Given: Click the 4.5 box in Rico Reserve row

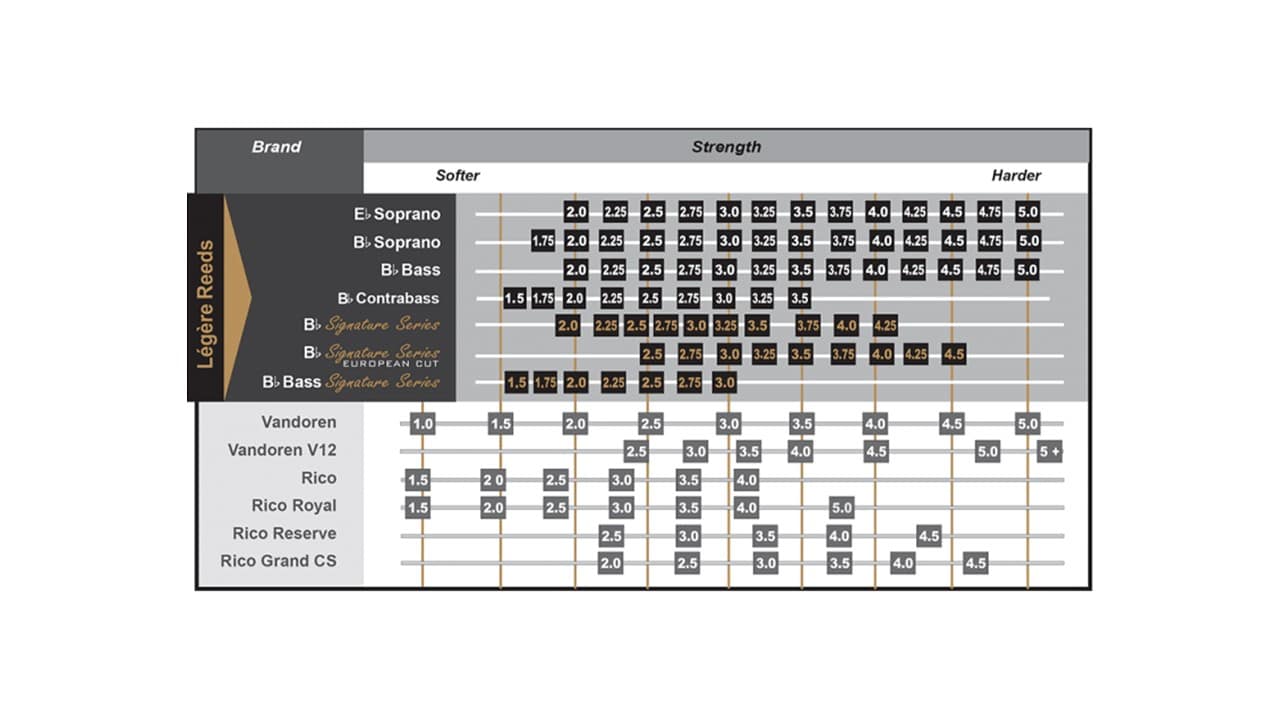Looking at the screenshot, I should tap(929, 536).
